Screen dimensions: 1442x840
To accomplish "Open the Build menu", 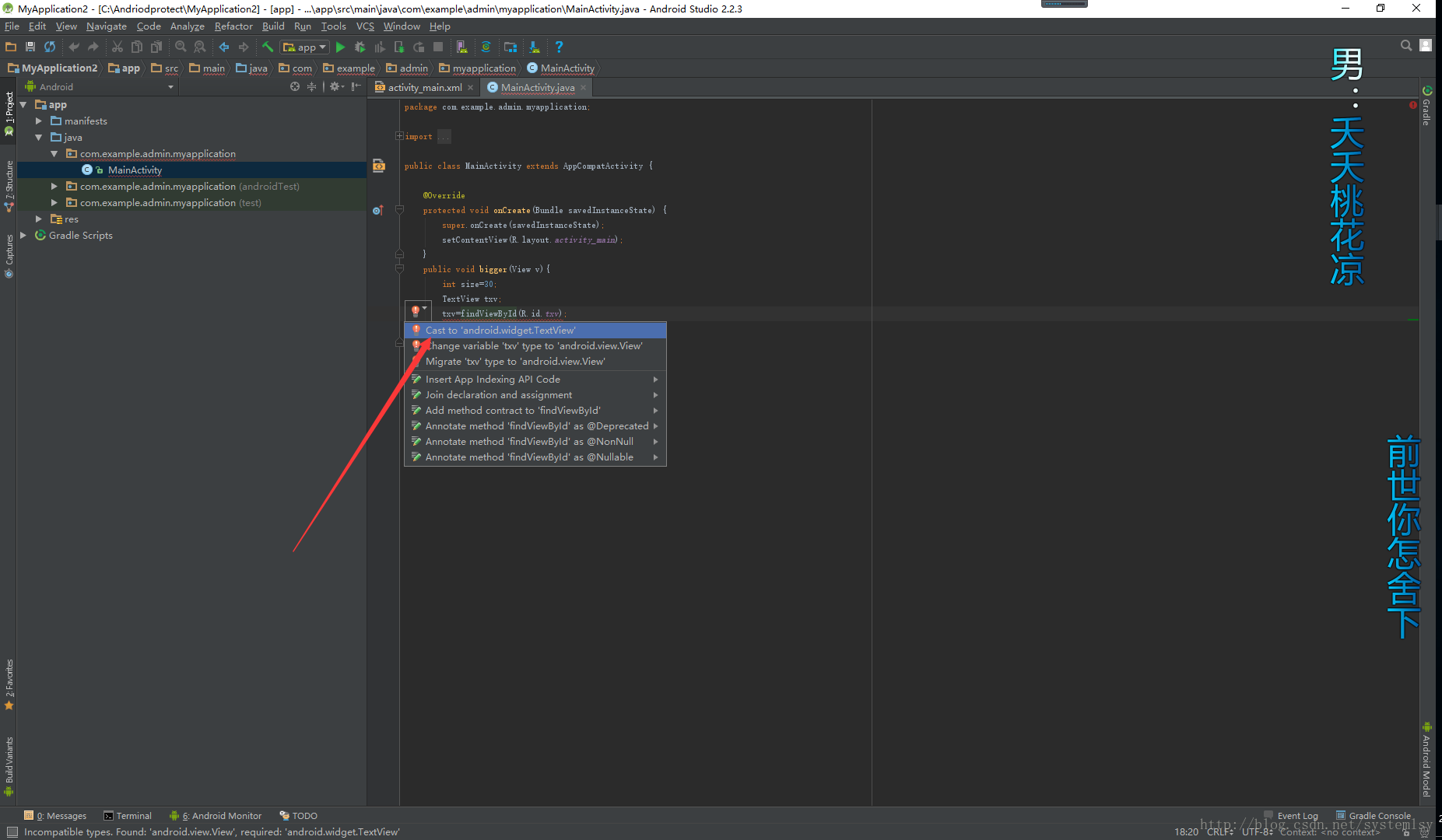I will coord(273,26).
